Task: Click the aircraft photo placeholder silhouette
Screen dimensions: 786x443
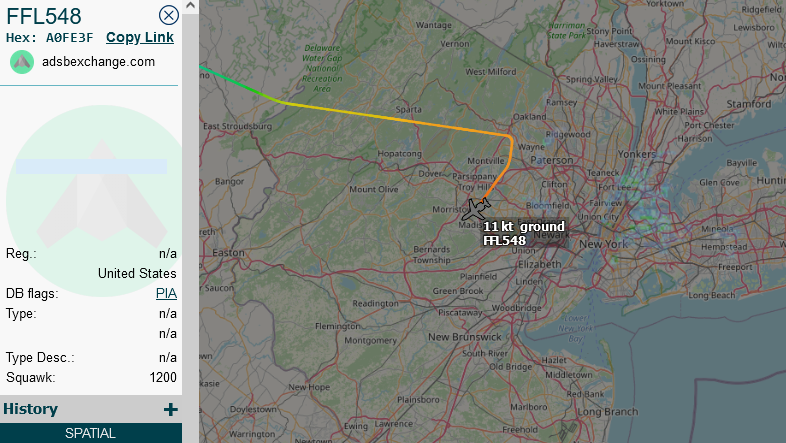Action: point(102,193)
